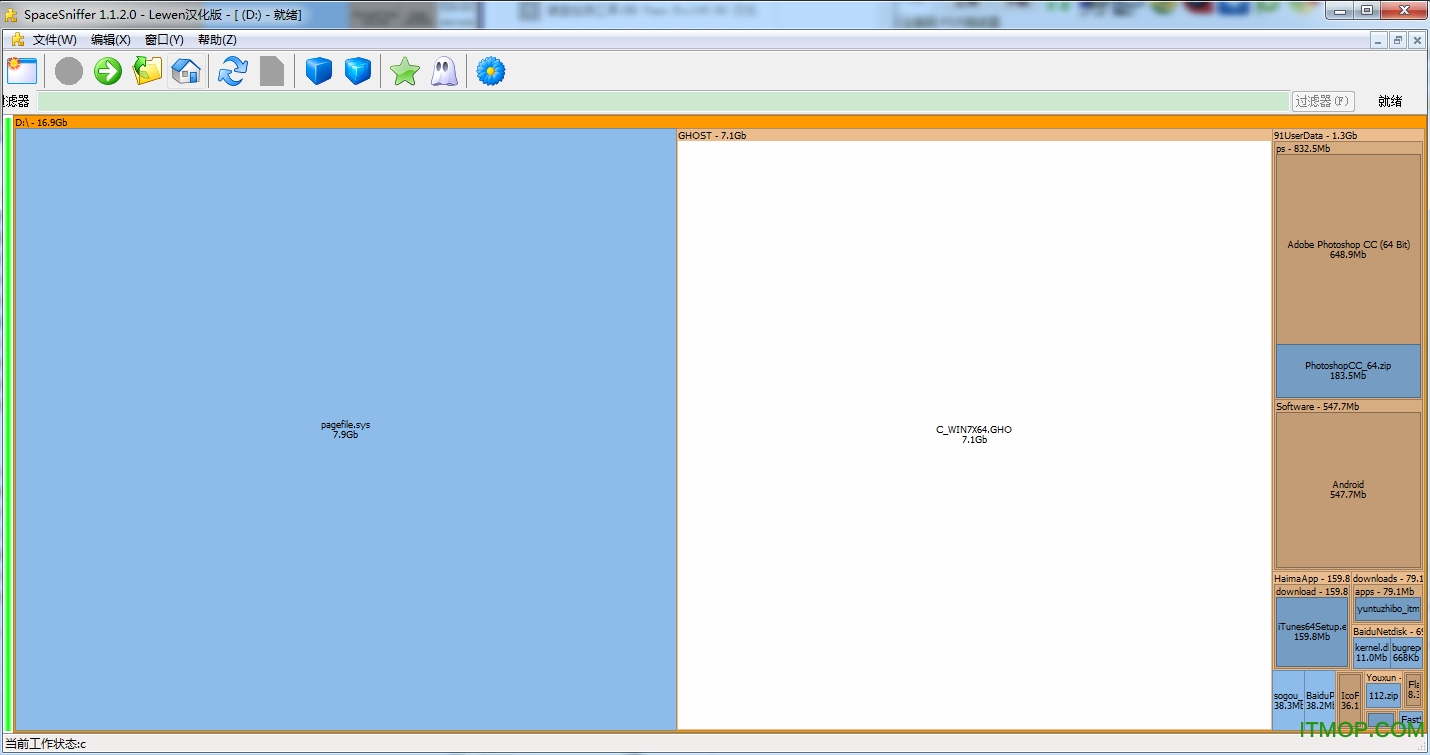Click inside the green filter input field
The width and height of the screenshot is (1430, 755).
pyautogui.click(x=663, y=101)
